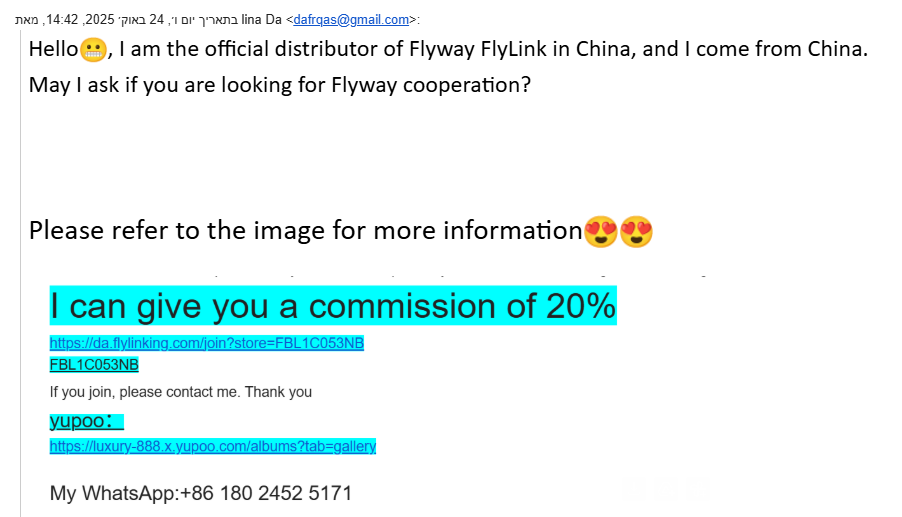Open the dafrqas@gmail.com sender address

coord(351,19)
